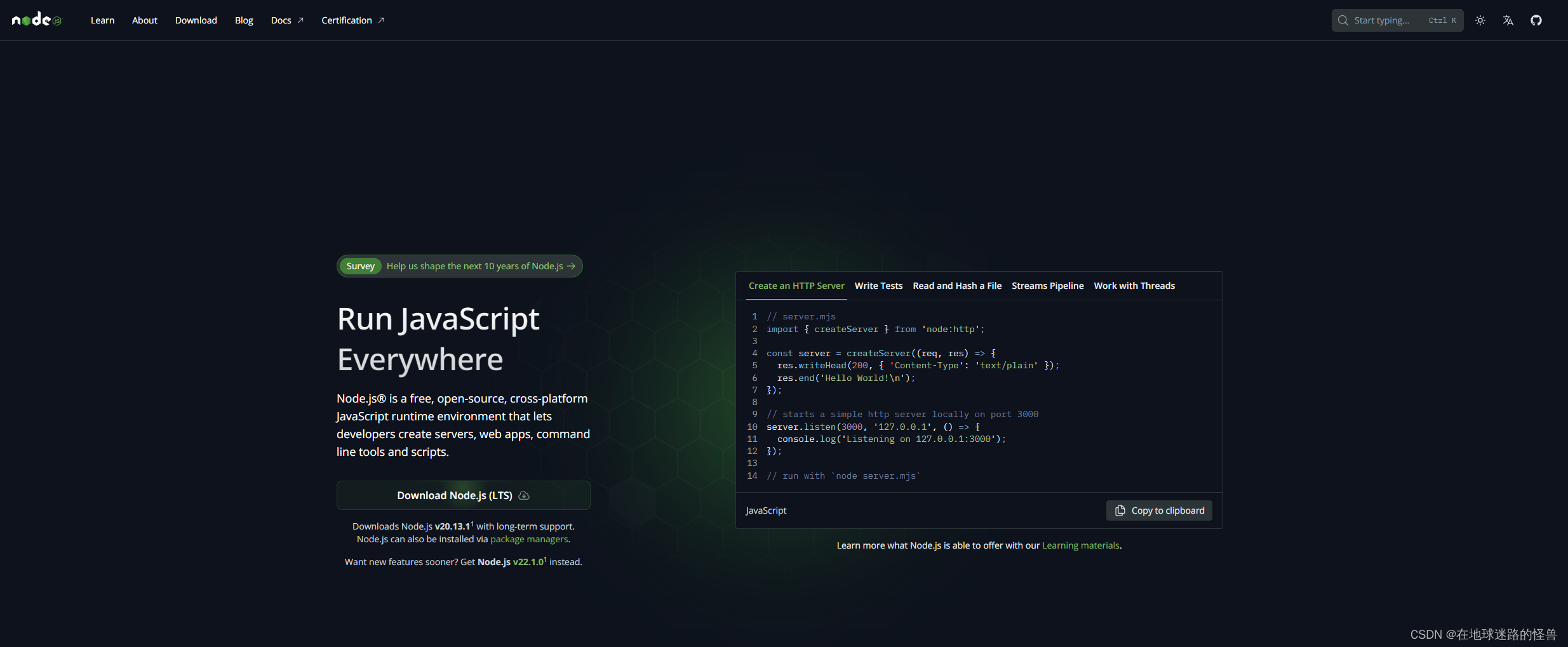Go to the Download page in navigation

(196, 20)
